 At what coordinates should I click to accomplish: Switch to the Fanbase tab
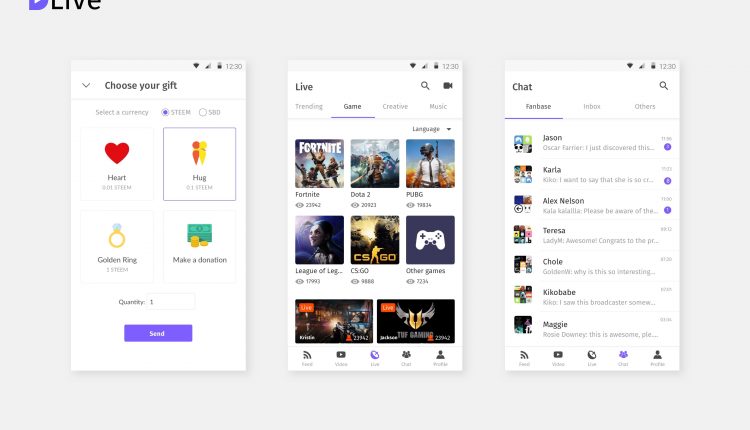coord(538,107)
